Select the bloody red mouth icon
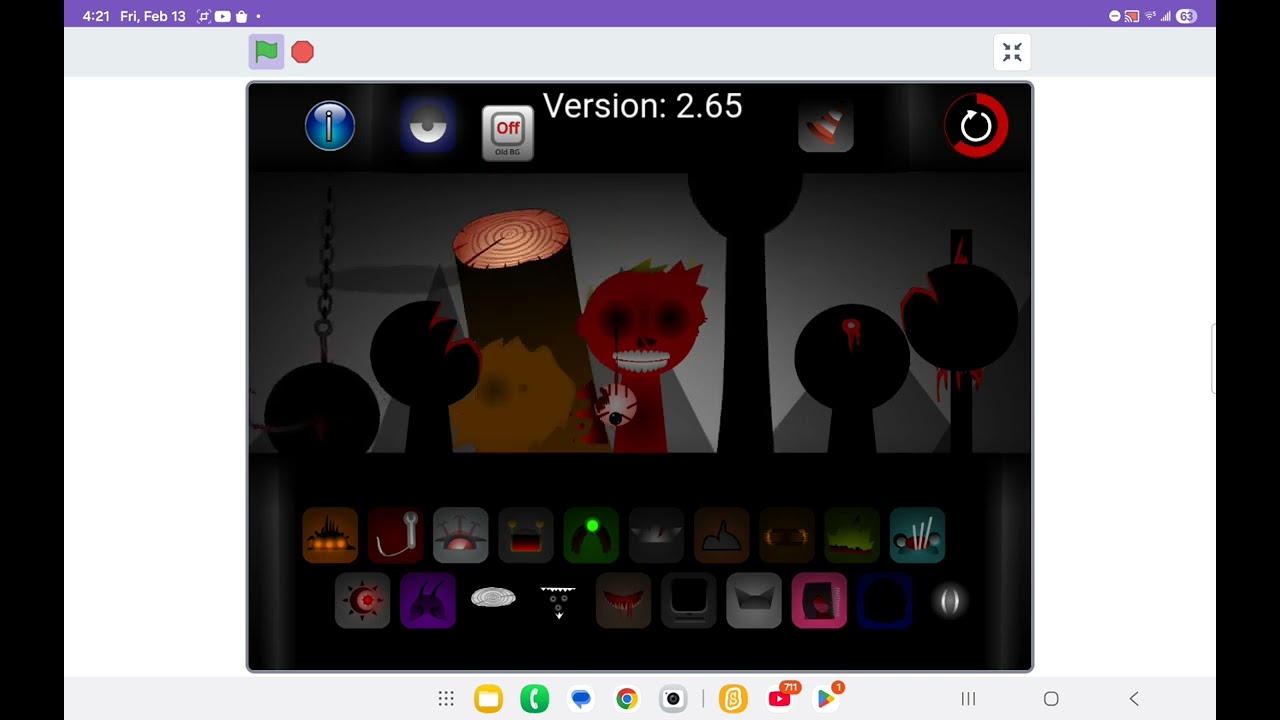1280x720 pixels. (623, 600)
